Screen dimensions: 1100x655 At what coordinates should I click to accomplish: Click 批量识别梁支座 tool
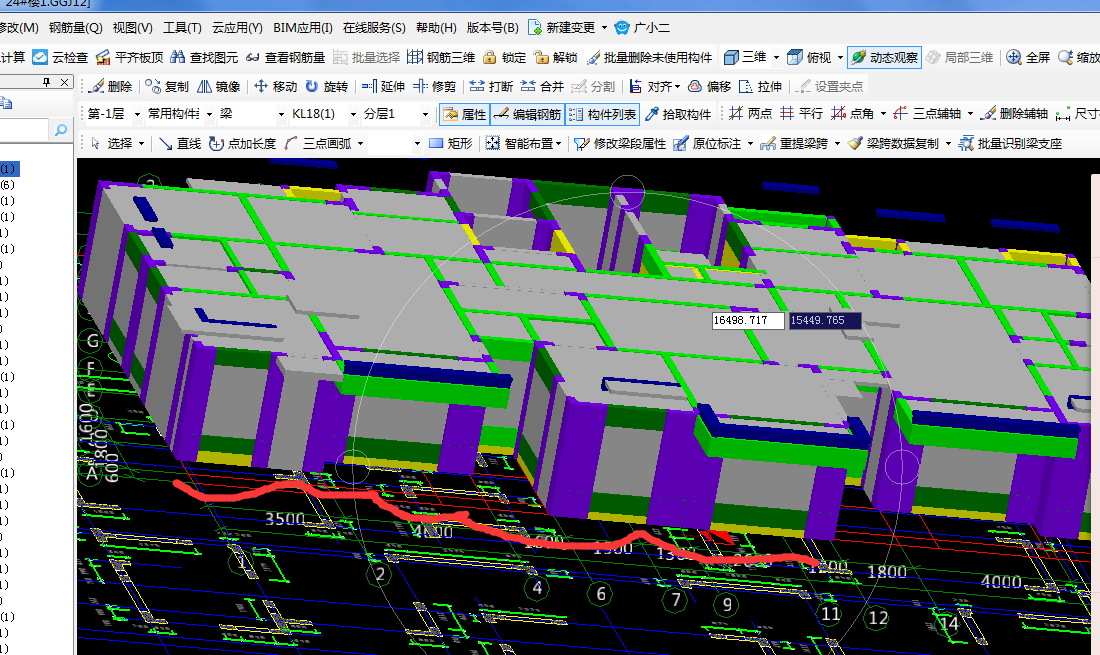click(x=1010, y=143)
